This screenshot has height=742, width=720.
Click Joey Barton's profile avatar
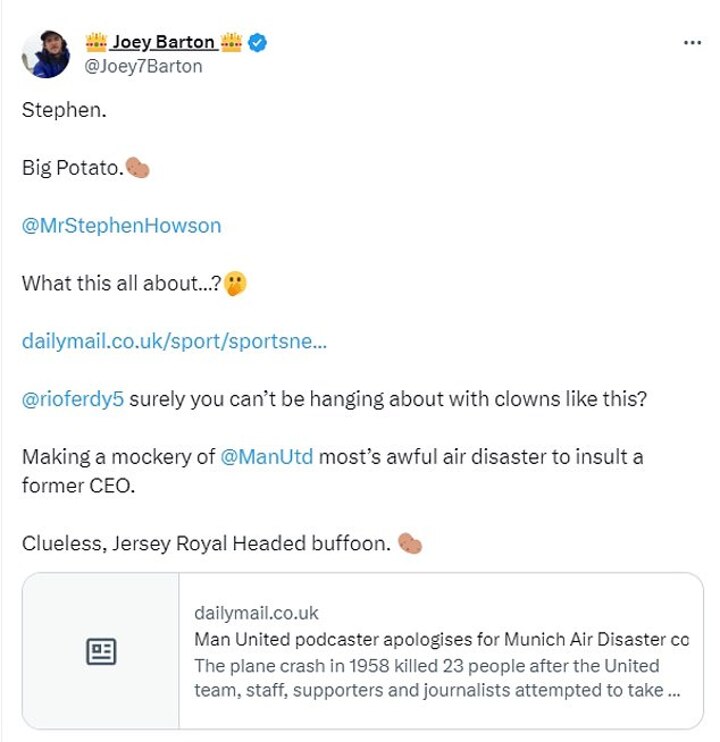pyautogui.click(x=46, y=54)
